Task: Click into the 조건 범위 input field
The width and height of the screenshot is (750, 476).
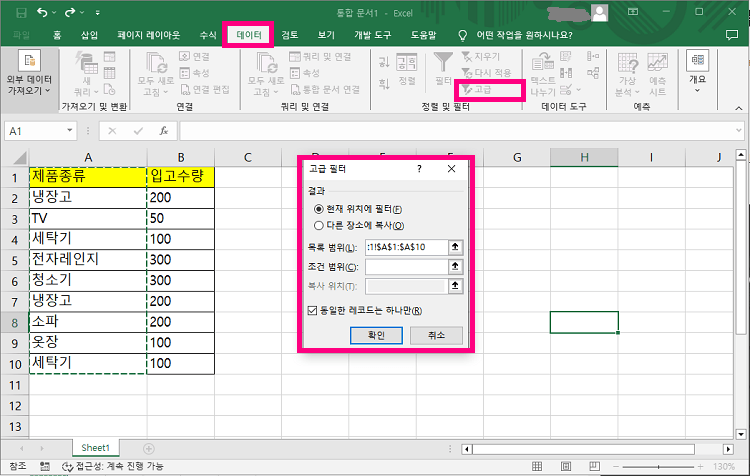Action: [x=406, y=267]
